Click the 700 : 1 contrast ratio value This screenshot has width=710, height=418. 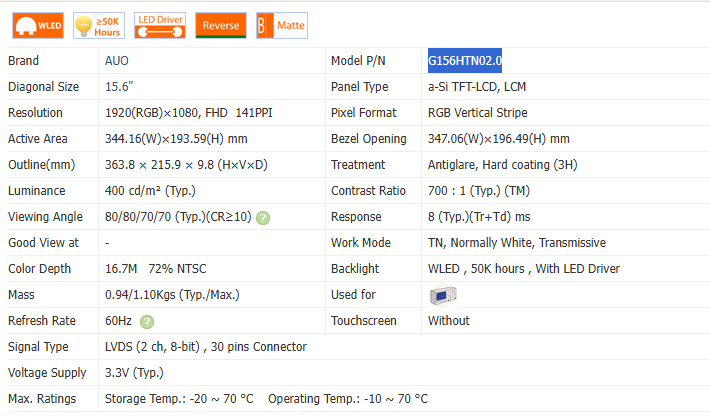tap(479, 191)
